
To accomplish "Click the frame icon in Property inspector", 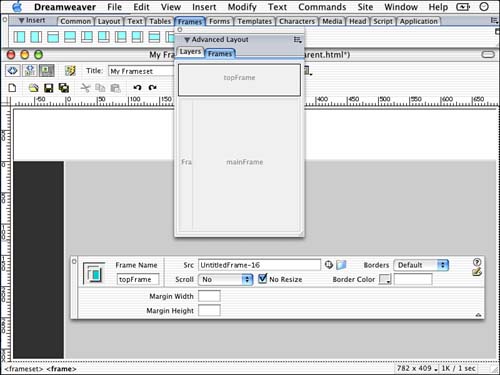I will pos(94,273).
